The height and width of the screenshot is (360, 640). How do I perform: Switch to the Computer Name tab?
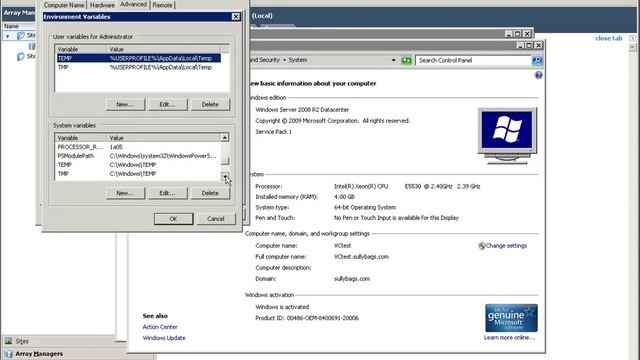[x=64, y=5]
